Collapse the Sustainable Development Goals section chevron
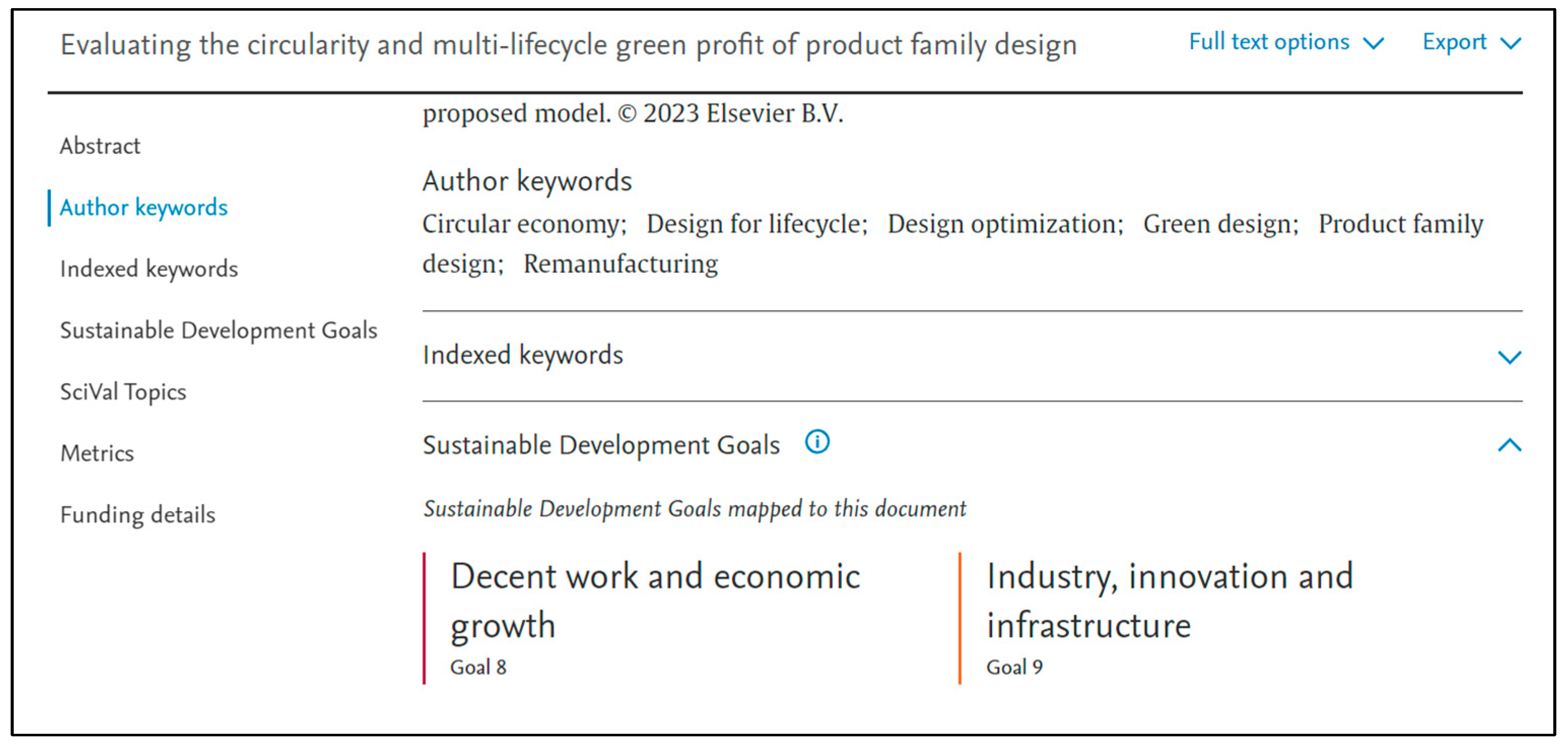 tap(1509, 446)
